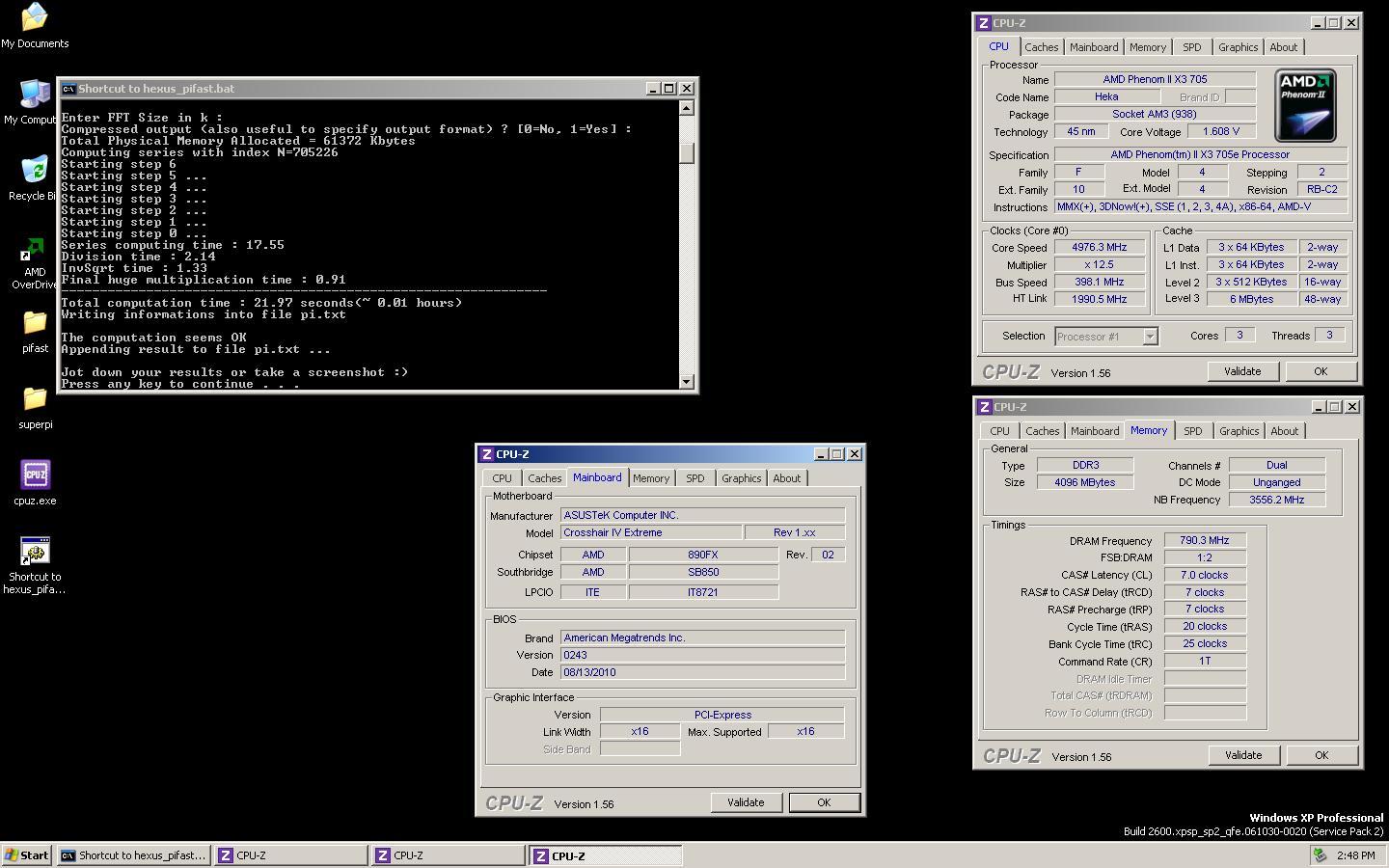Click OK in the Memory window
Screen dimensions: 1389x868
point(1321,755)
